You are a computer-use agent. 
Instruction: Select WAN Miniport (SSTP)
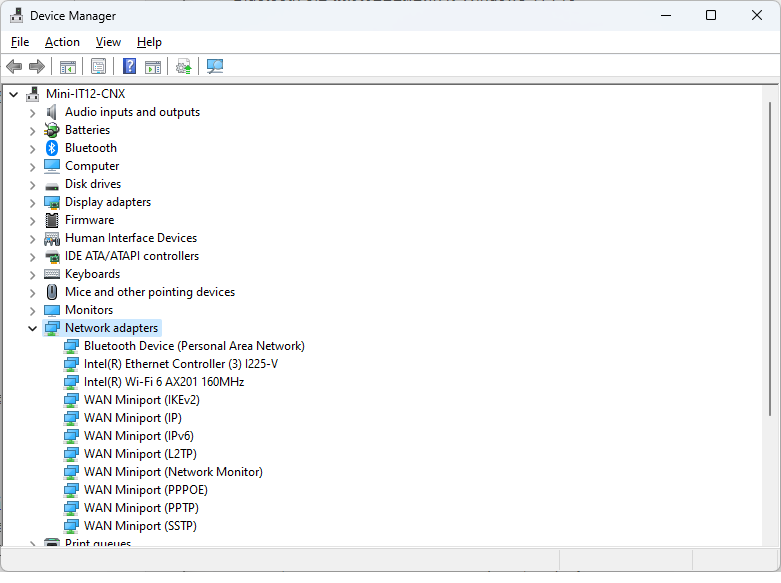tap(140, 525)
